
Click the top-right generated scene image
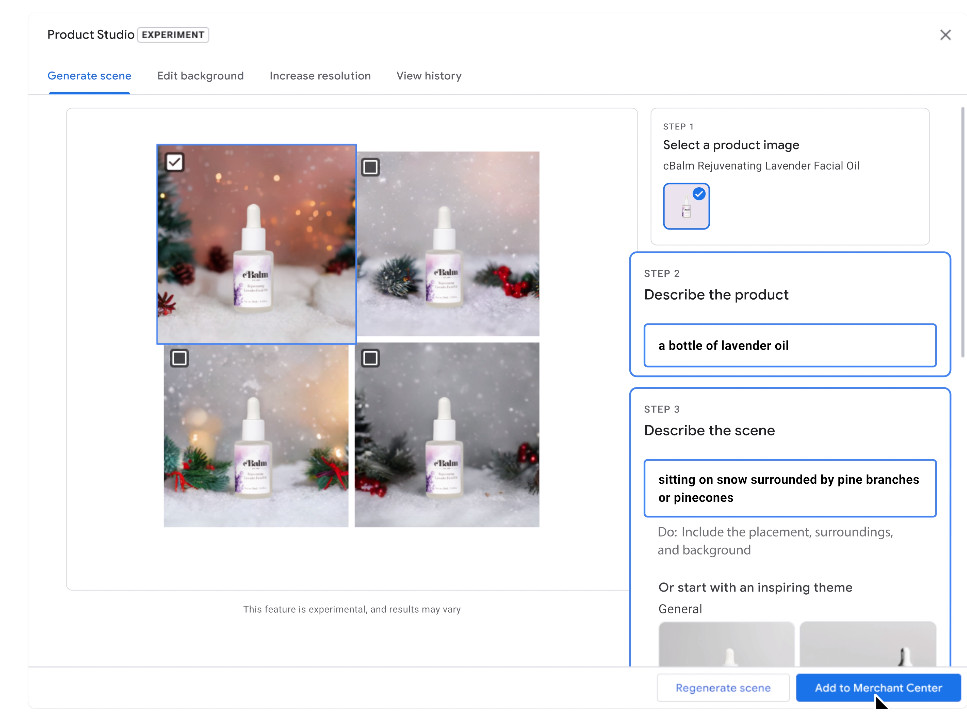pyautogui.click(x=447, y=243)
